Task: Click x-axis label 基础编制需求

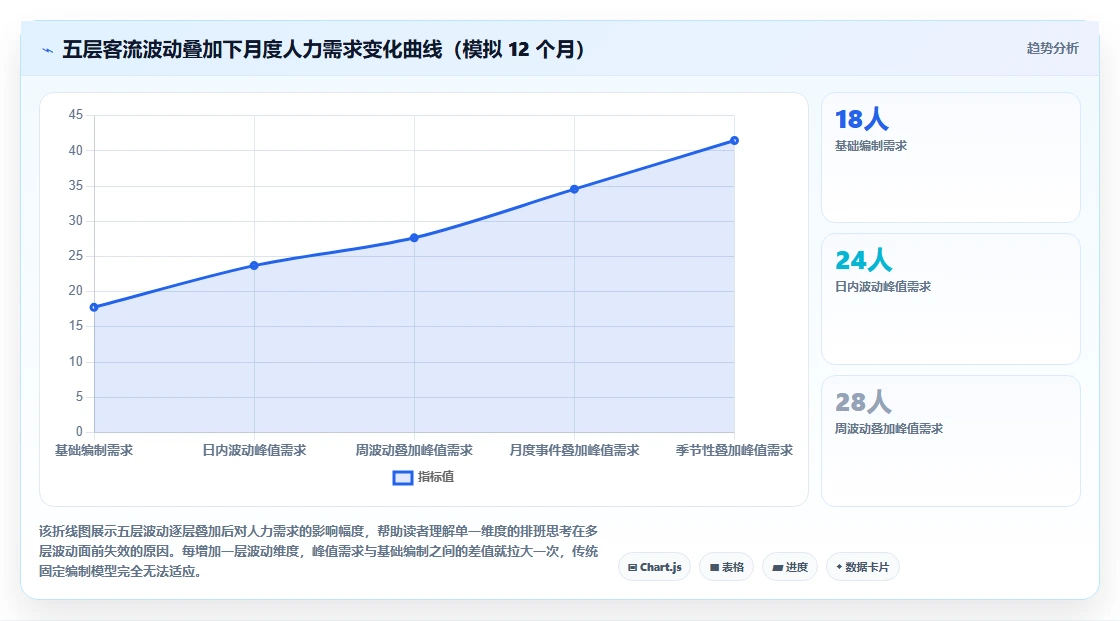Action: coord(94,450)
